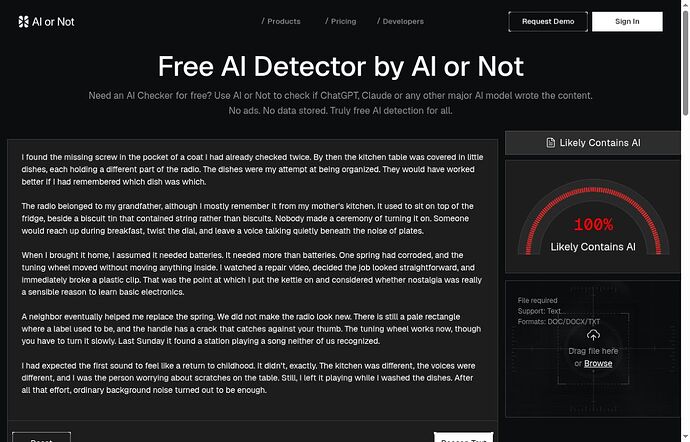Click the paragraph starting "A neighbor eventually helped"
690x442 pixels.
coord(251,329)
